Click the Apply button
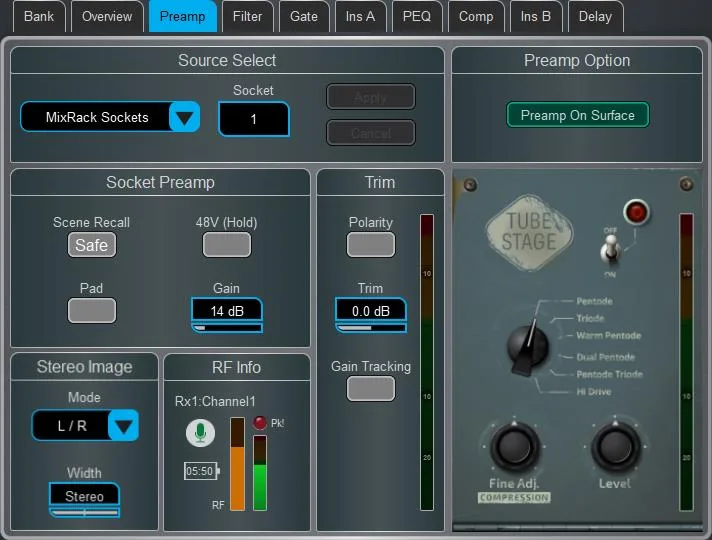The image size is (712, 540). click(371, 97)
